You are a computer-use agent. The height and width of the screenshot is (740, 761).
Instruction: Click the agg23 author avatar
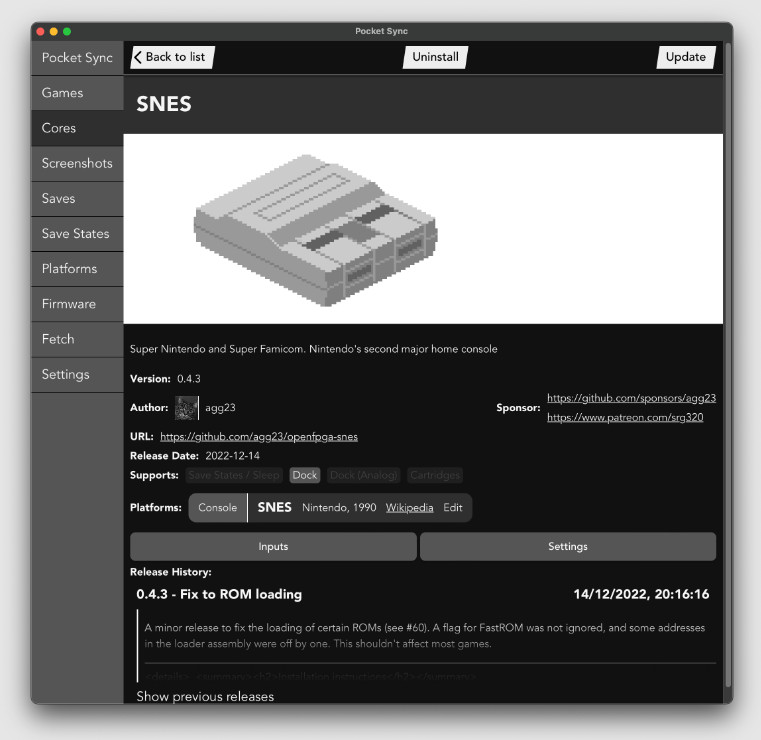click(x=186, y=408)
